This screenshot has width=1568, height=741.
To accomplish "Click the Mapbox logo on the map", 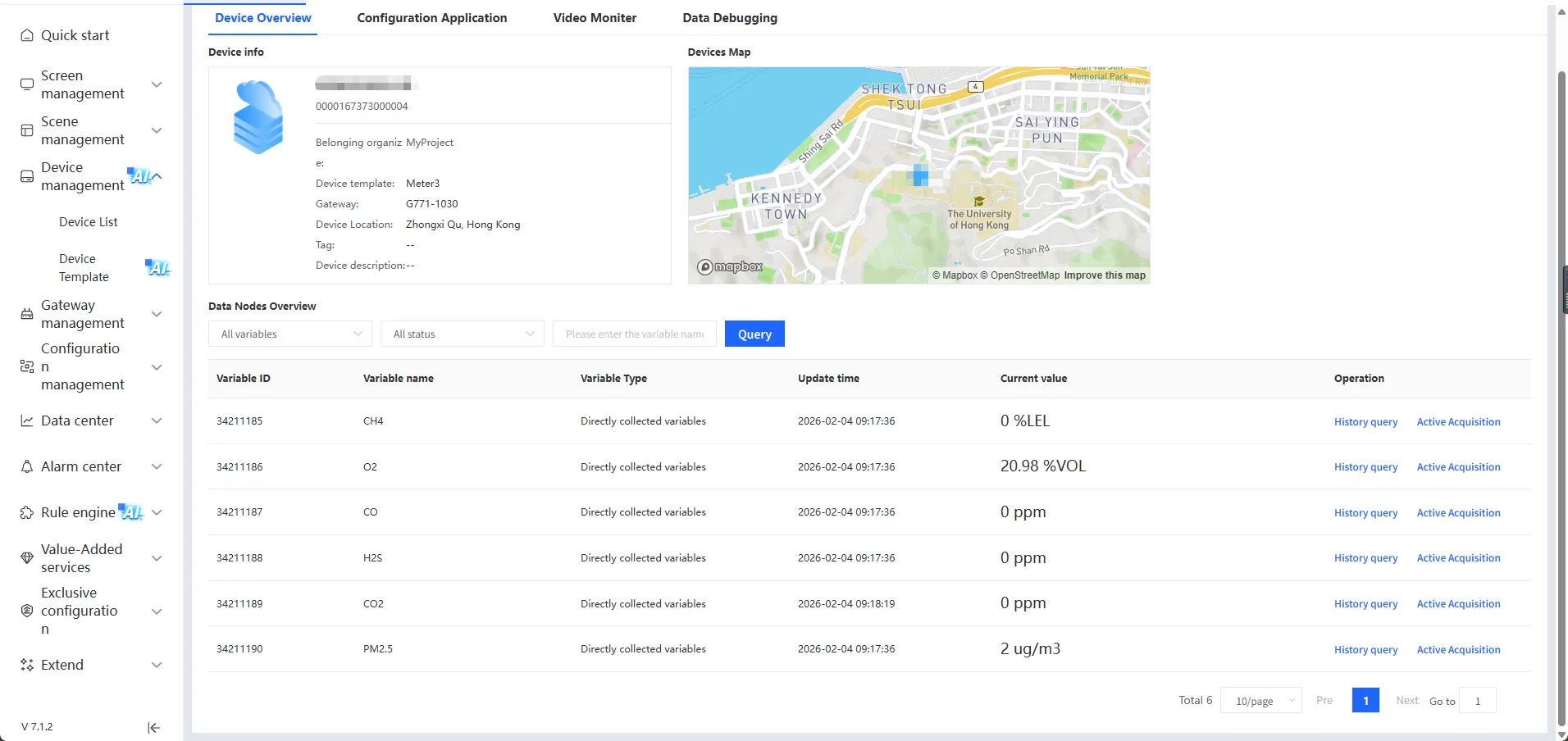I will (x=730, y=267).
